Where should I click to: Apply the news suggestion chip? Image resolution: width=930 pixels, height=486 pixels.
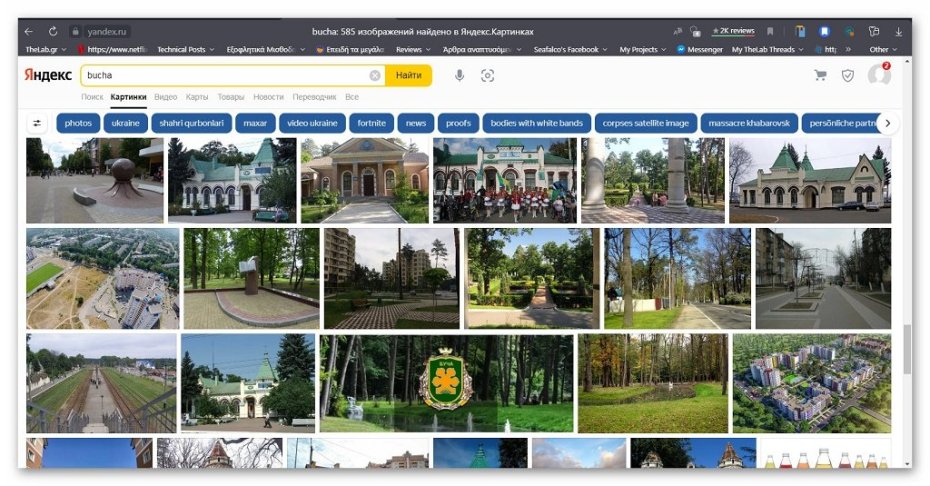[416, 123]
